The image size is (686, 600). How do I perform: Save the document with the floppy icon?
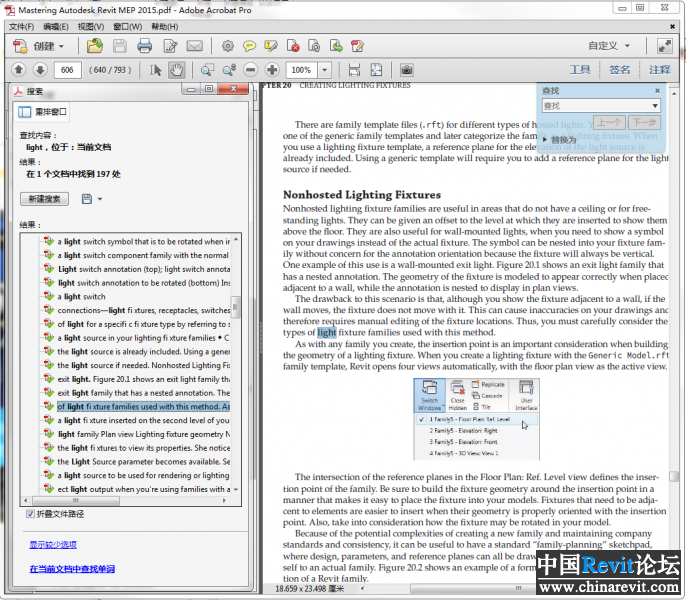[119, 46]
